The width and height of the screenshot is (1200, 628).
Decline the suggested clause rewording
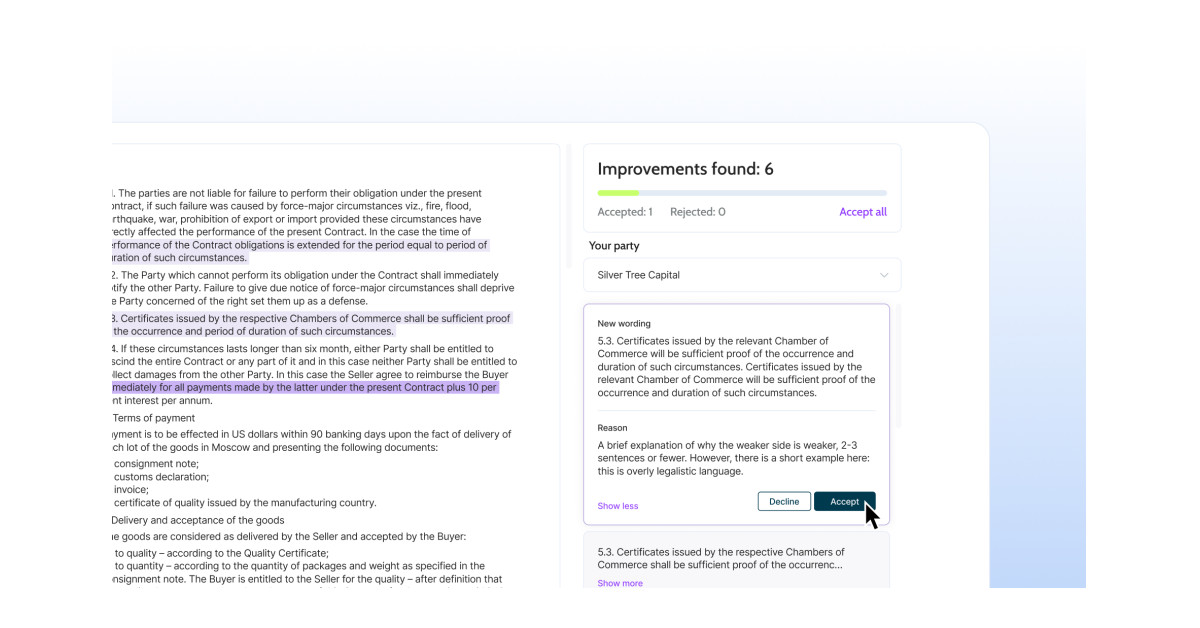tap(784, 501)
